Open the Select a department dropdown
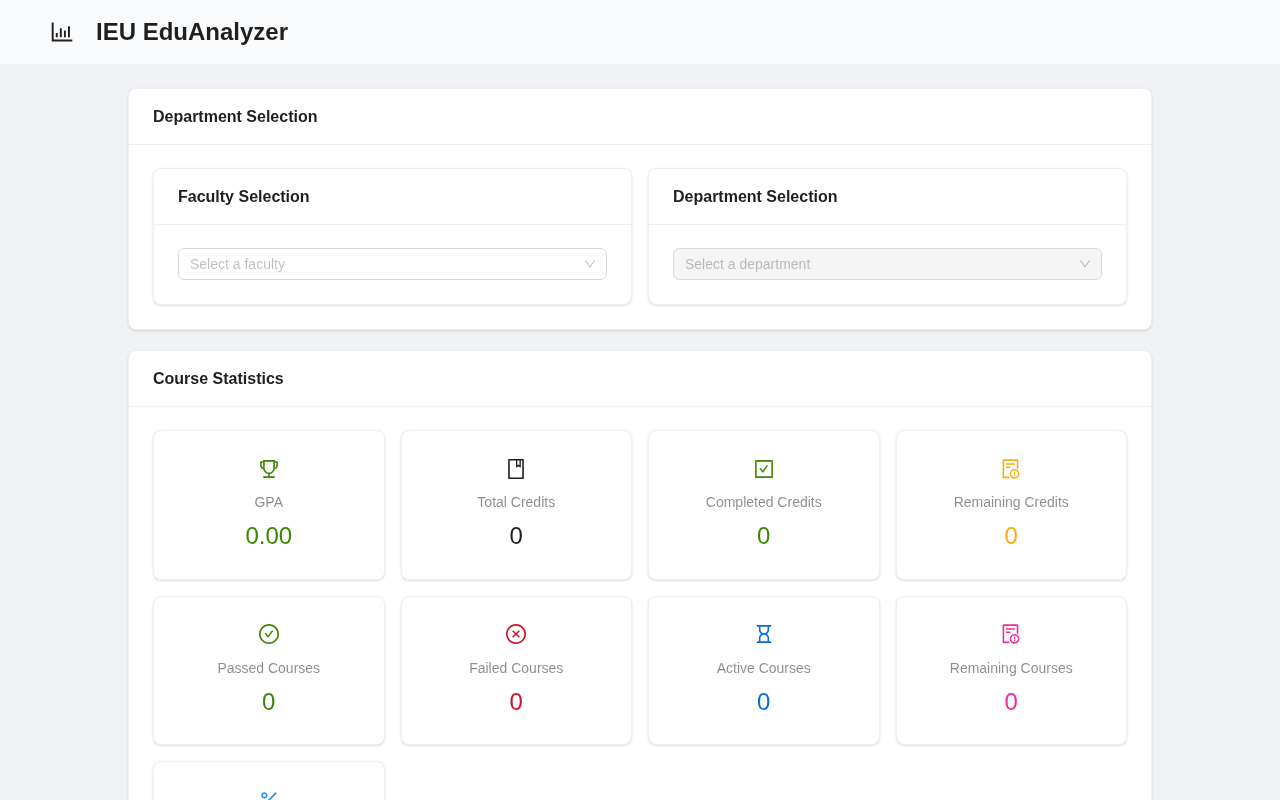Viewport: 1280px width, 800px height. (887, 264)
